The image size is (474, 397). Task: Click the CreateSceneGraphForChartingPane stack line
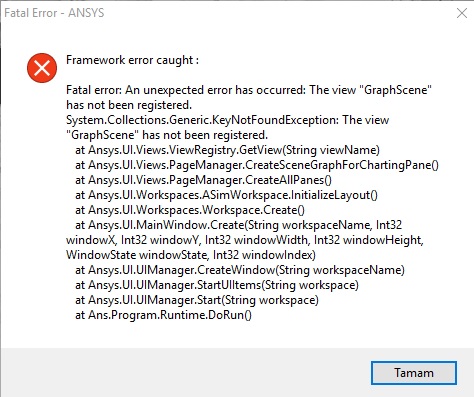257,165
